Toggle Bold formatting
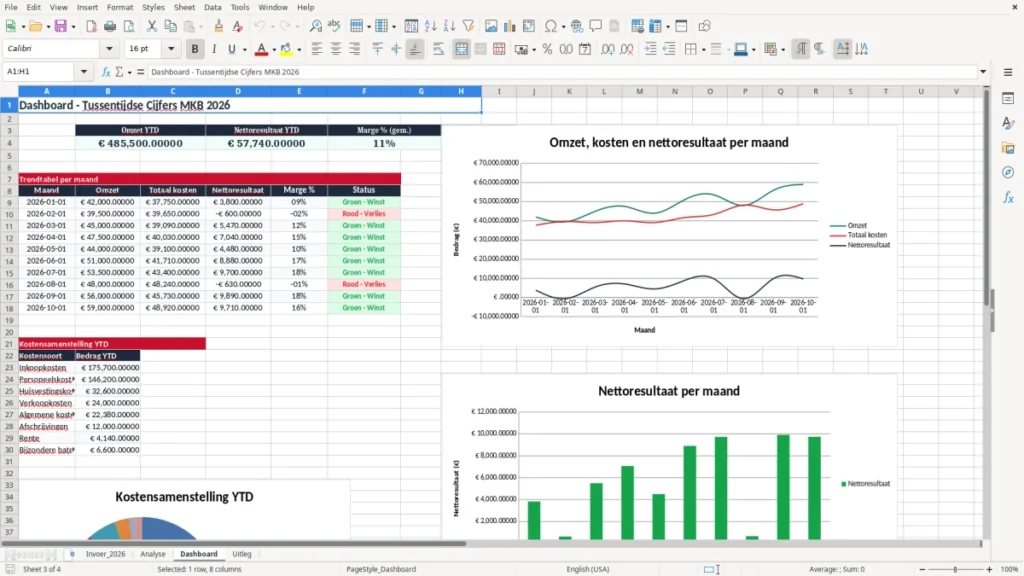 tap(195, 49)
